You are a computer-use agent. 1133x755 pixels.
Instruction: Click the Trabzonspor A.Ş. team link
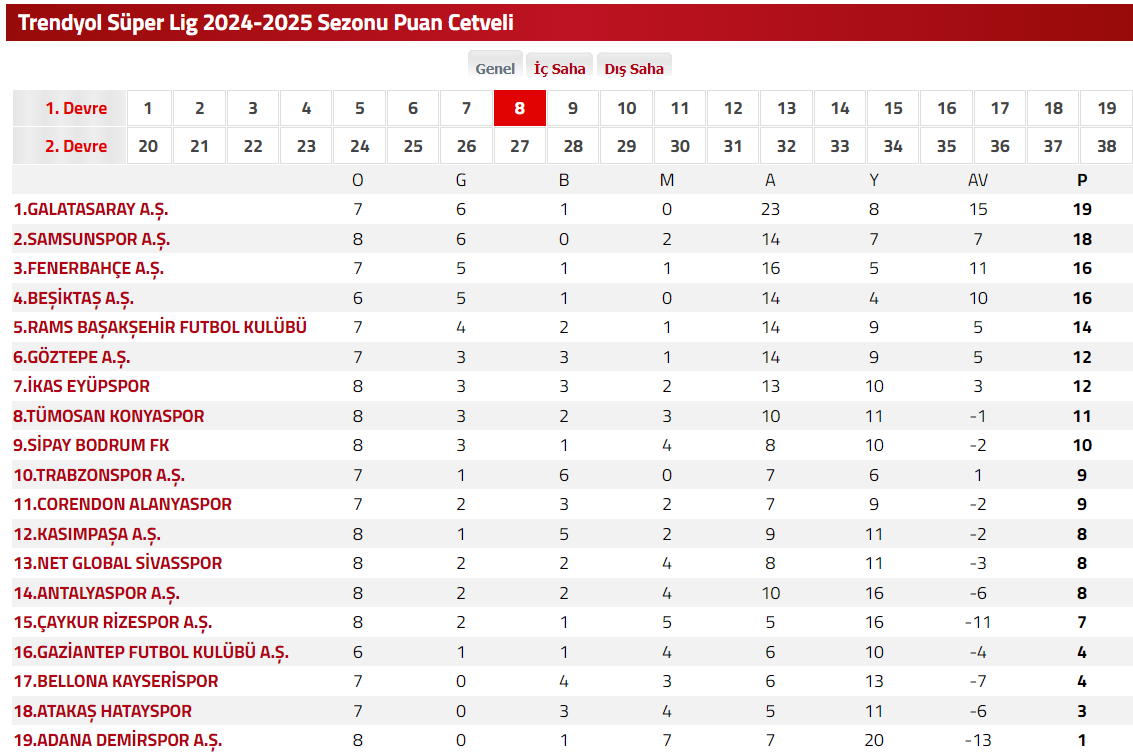pyautogui.click(x=99, y=475)
